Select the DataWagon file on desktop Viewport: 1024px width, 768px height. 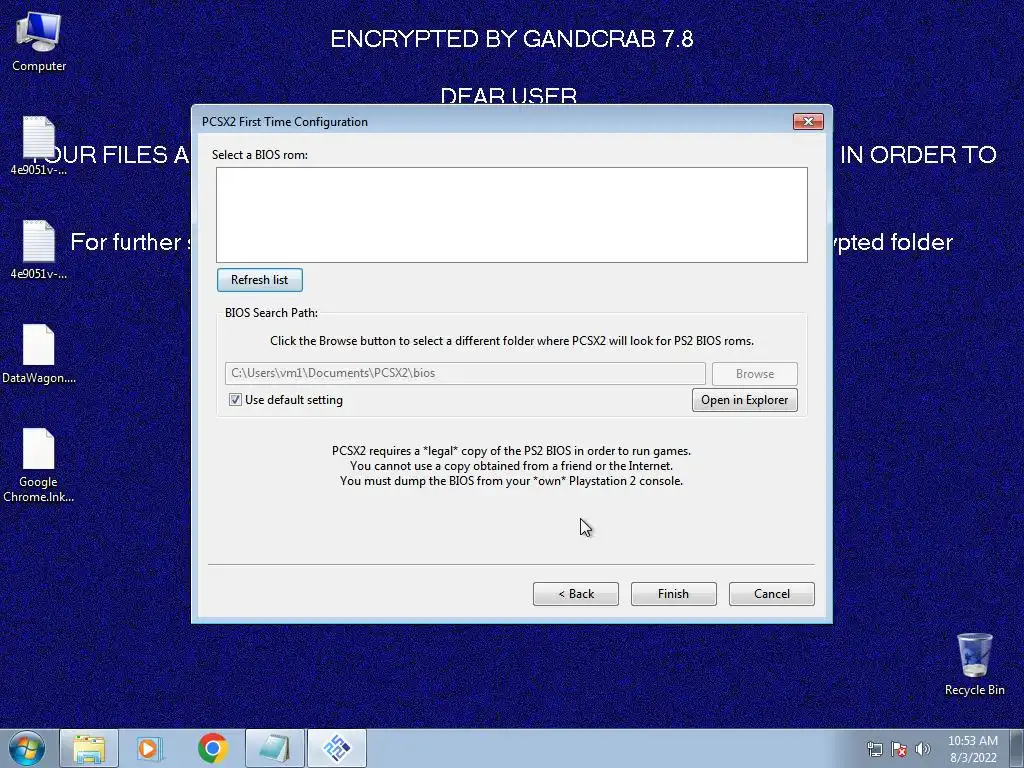(x=39, y=353)
